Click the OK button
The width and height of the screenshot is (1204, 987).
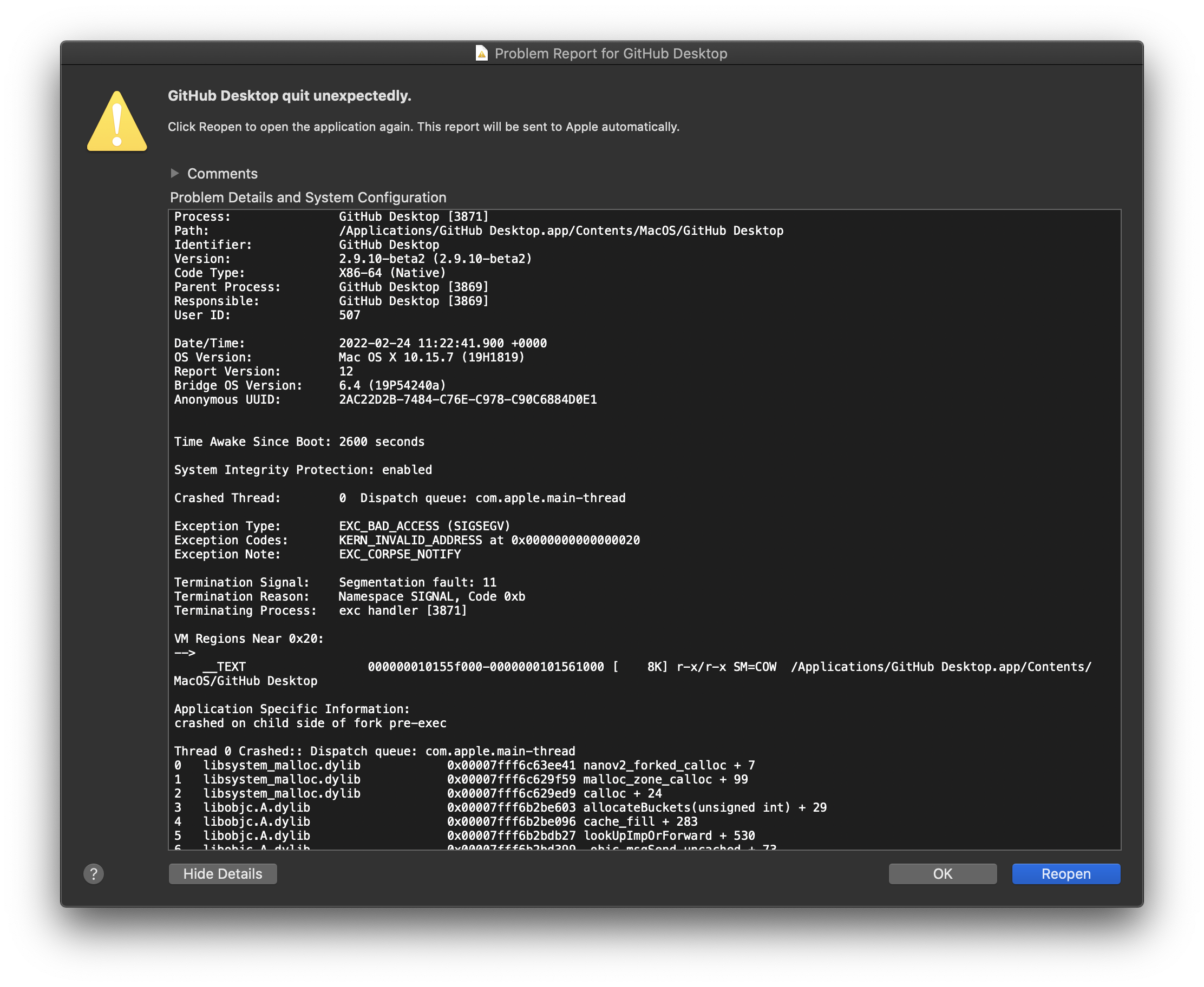(x=943, y=874)
